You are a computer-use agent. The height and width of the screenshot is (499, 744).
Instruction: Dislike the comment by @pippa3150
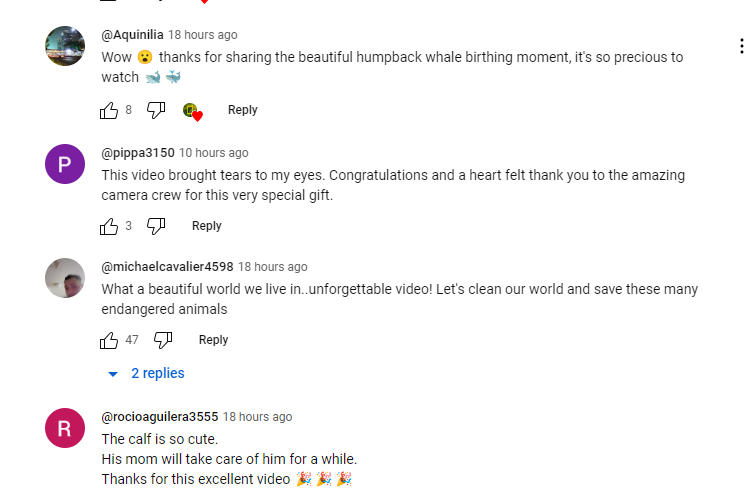click(x=156, y=226)
